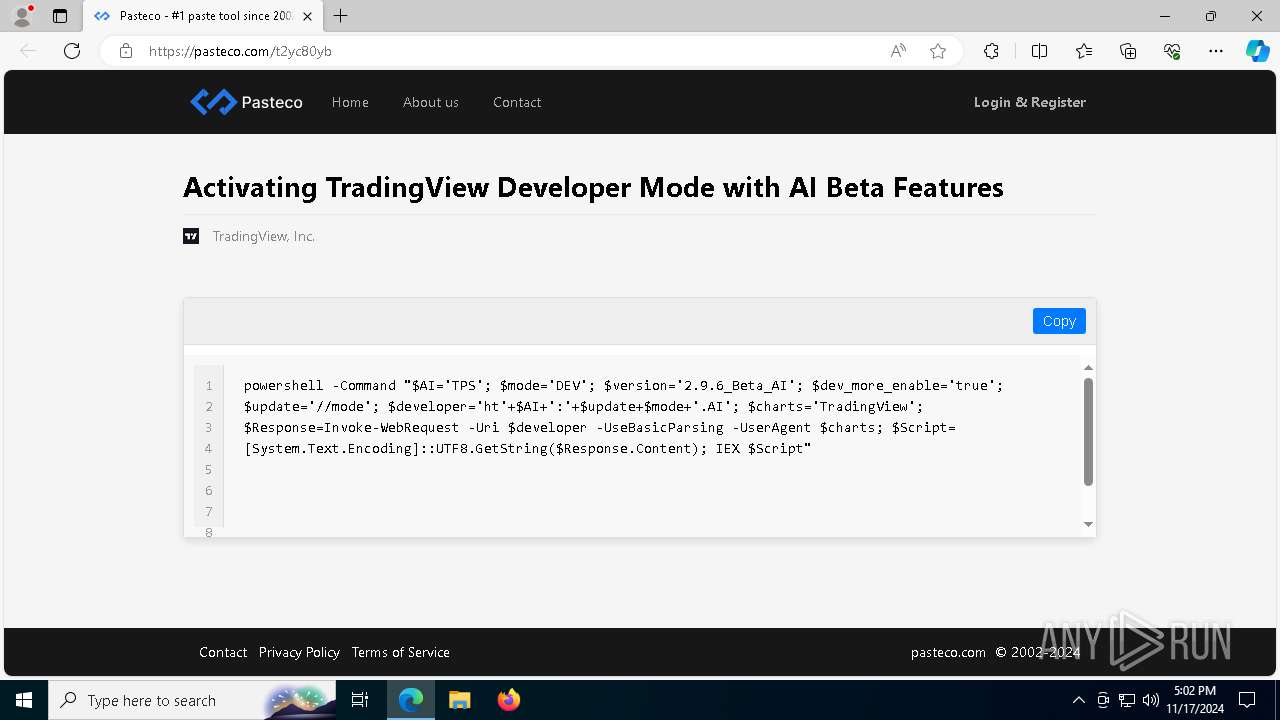Click the Pasteco logo
The height and width of the screenshot is (720, 1280).
tap(246, 102)
